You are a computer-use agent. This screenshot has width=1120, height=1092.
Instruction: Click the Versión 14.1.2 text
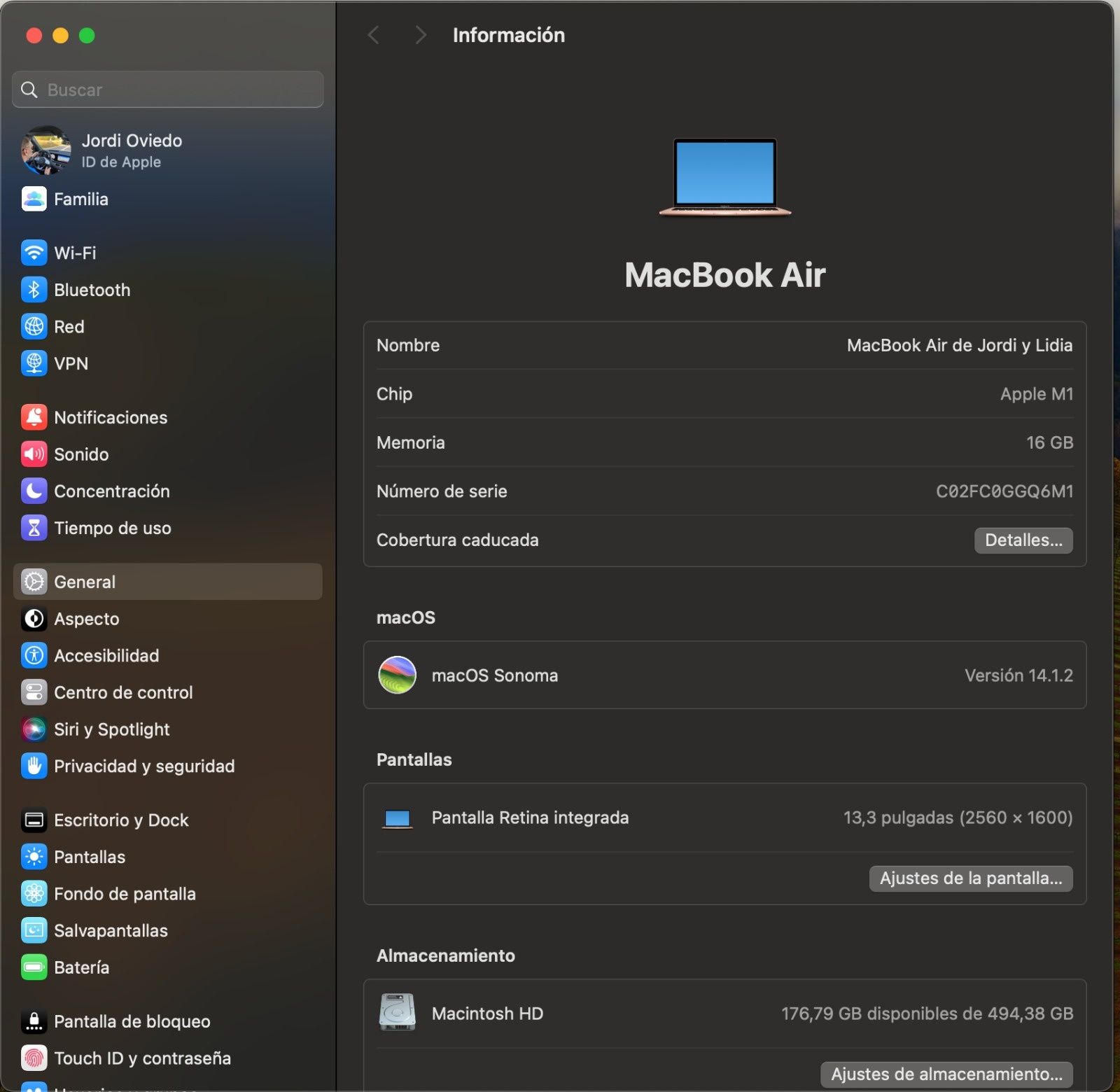pos(1018,675)
